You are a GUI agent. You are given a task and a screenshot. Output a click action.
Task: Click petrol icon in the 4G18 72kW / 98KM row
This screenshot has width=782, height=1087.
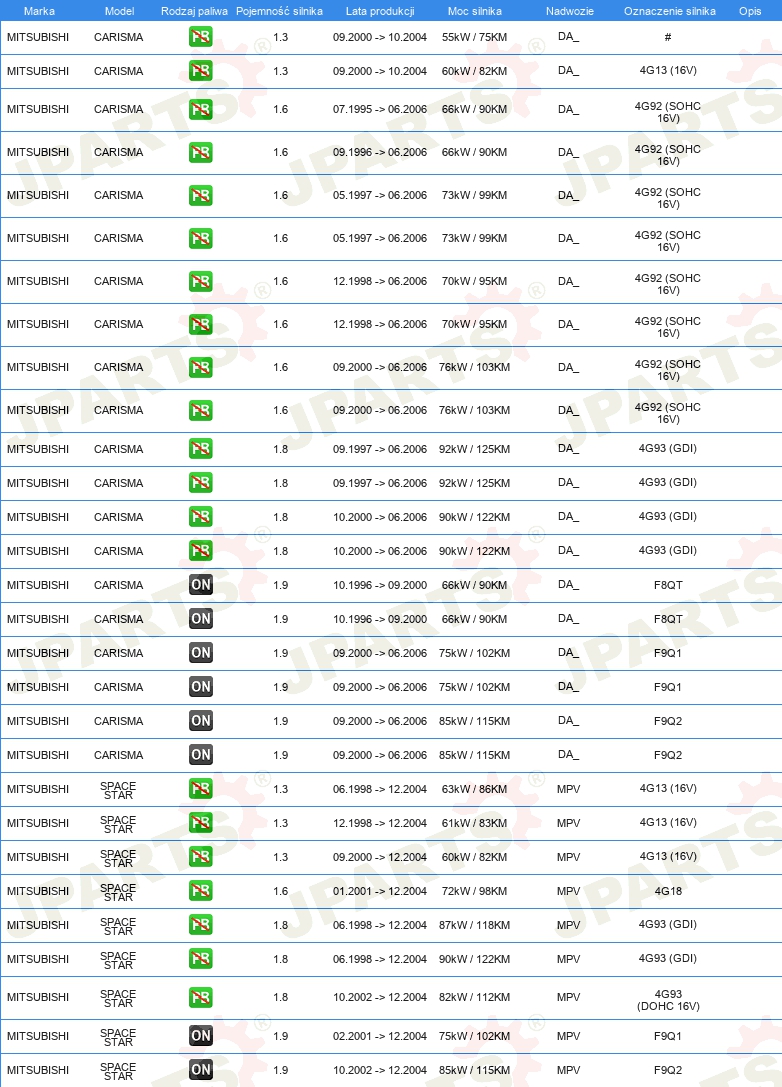pos(200,891)
